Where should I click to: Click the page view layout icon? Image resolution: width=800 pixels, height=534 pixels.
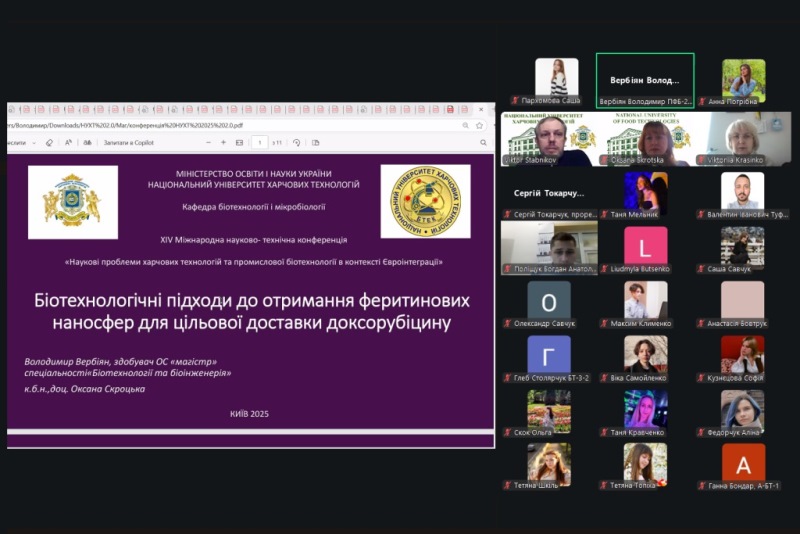(315, 142)
